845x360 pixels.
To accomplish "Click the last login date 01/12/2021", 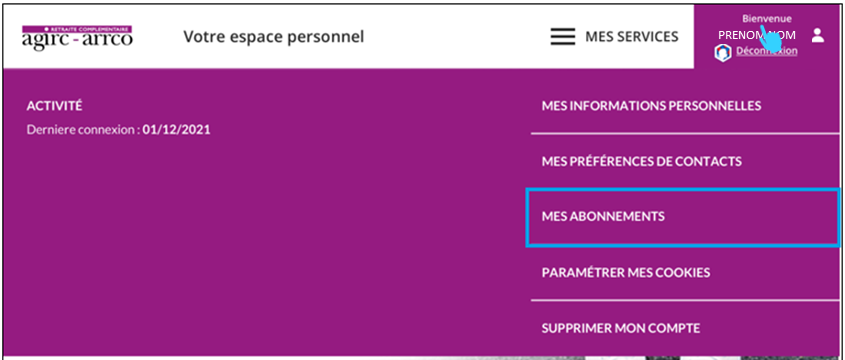I will tap(176, 130).
